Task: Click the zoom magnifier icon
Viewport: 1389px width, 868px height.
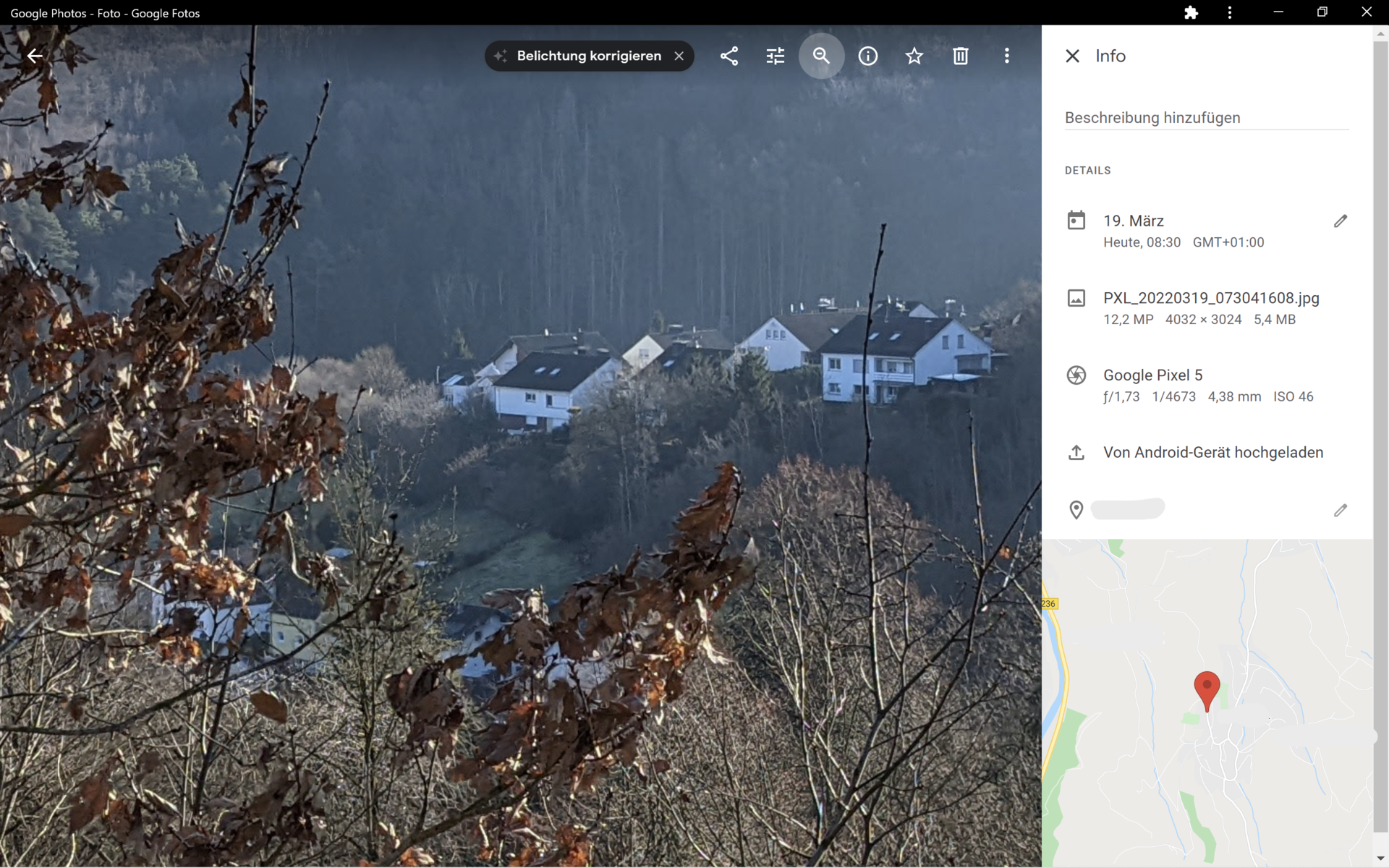Action: (x=821, y=56)
